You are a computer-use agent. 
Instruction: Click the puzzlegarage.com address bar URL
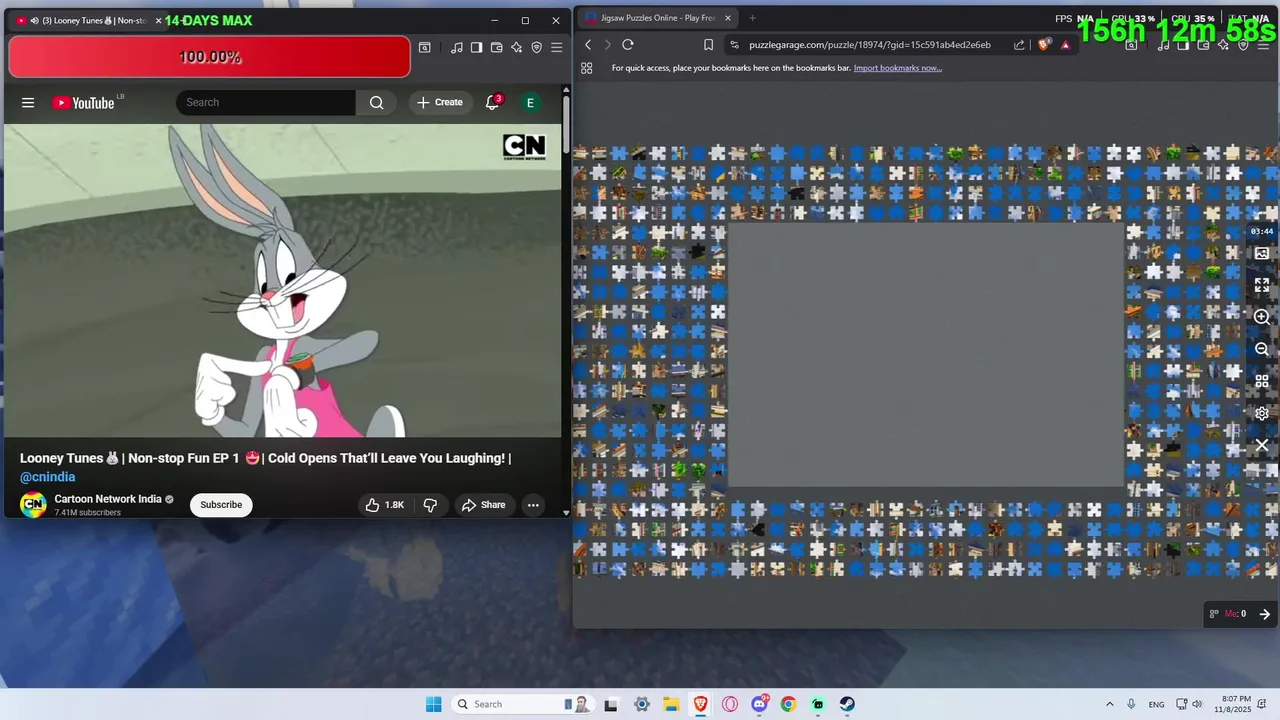pyautogui.click(x=869, y=45)
